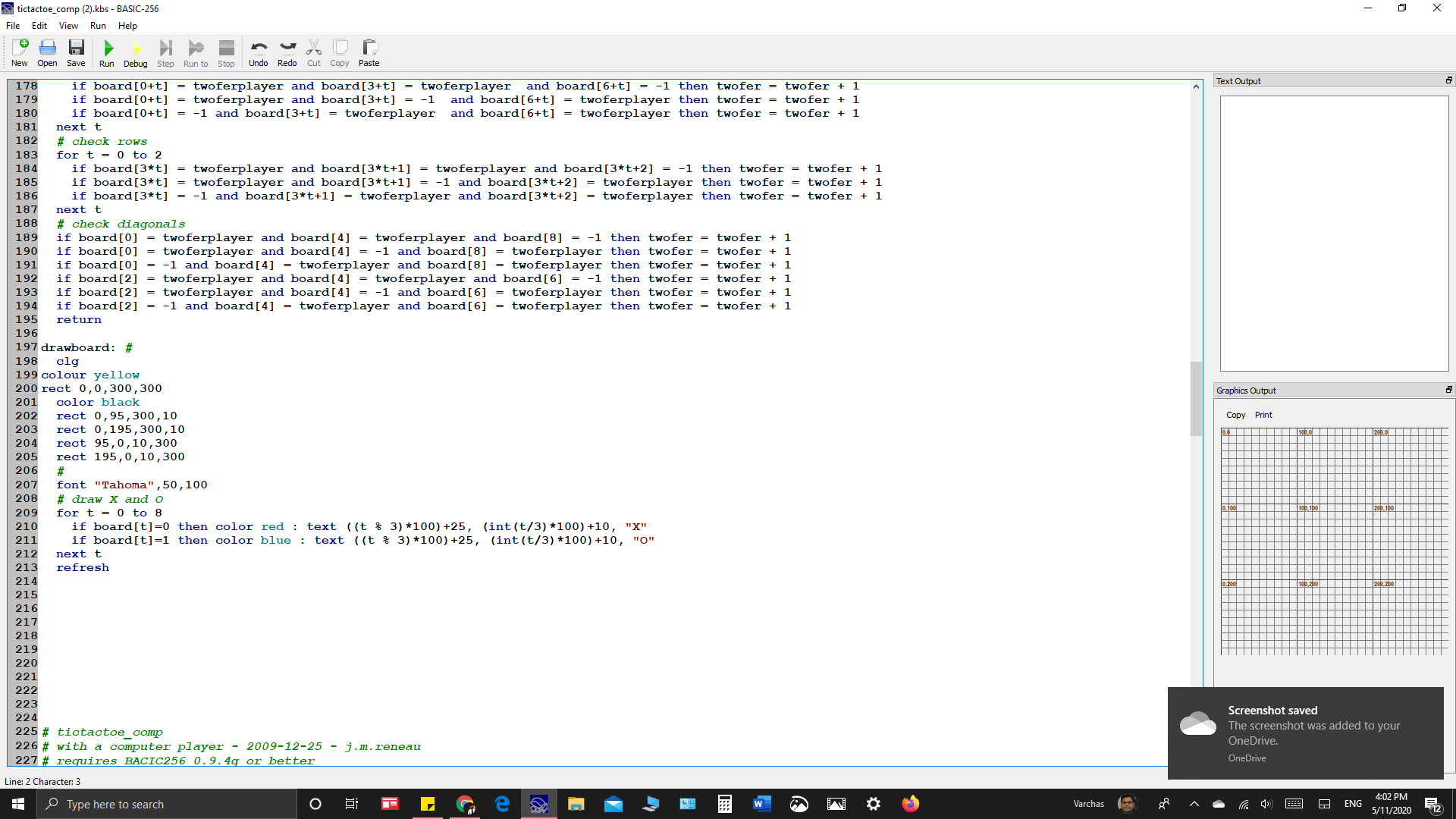The height and width of the screenshot is (819, 1456).
Task: Open the volume control in tray
Action: pyautogui.click(x=1266, y=804)
